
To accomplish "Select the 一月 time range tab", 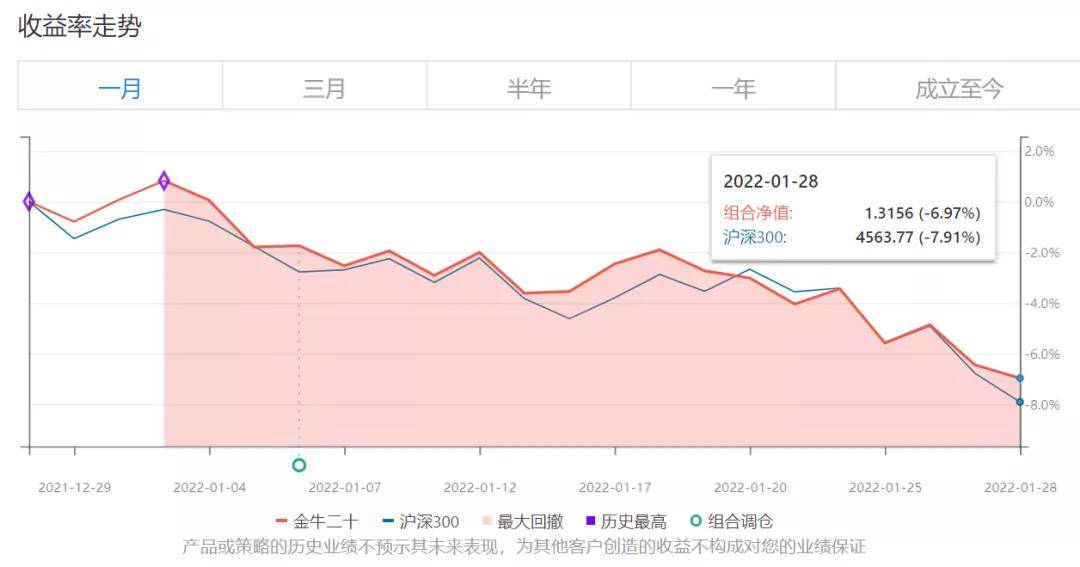I will pos(120,87).
